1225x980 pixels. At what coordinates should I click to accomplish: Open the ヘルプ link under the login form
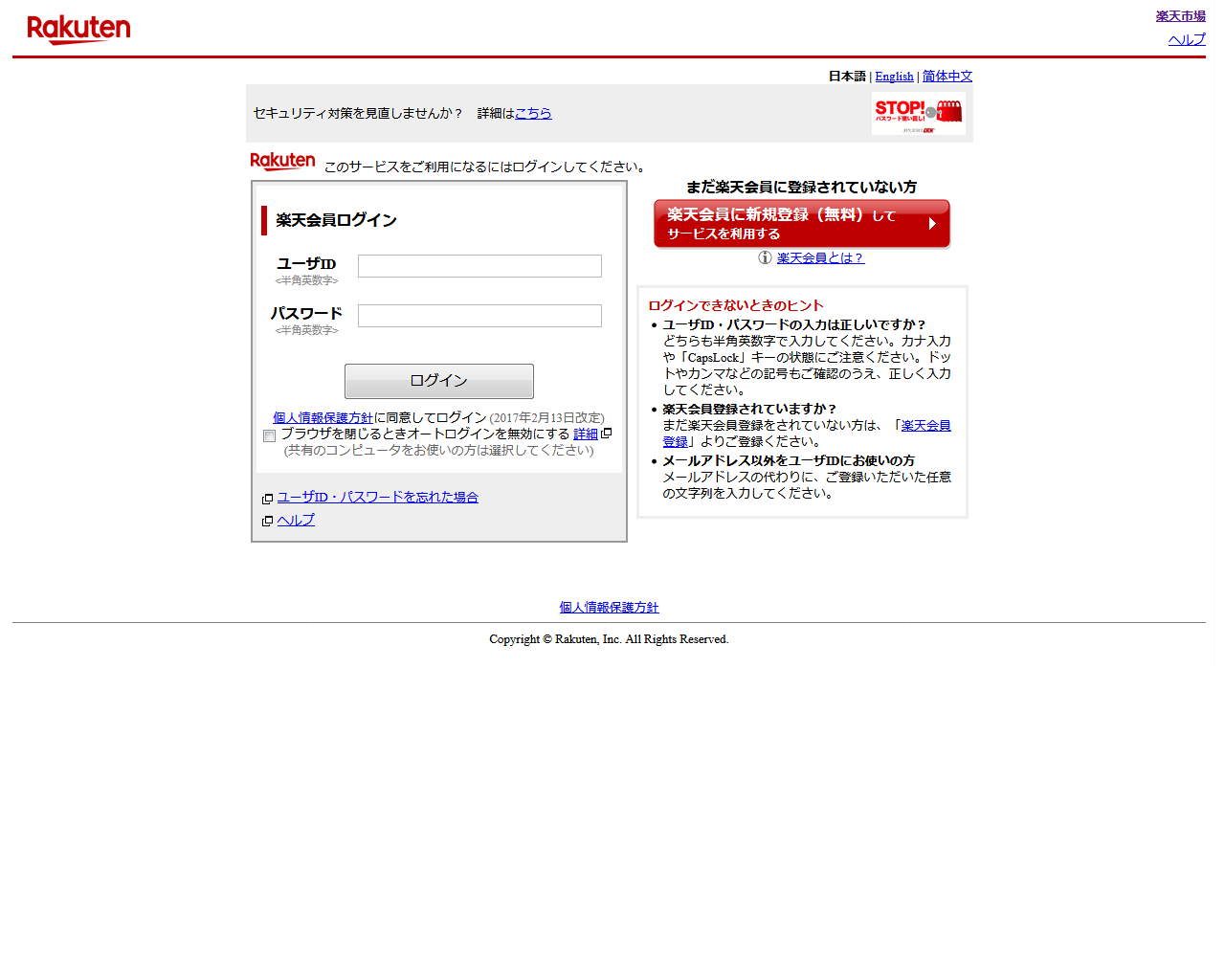click(x=296, y=520)
